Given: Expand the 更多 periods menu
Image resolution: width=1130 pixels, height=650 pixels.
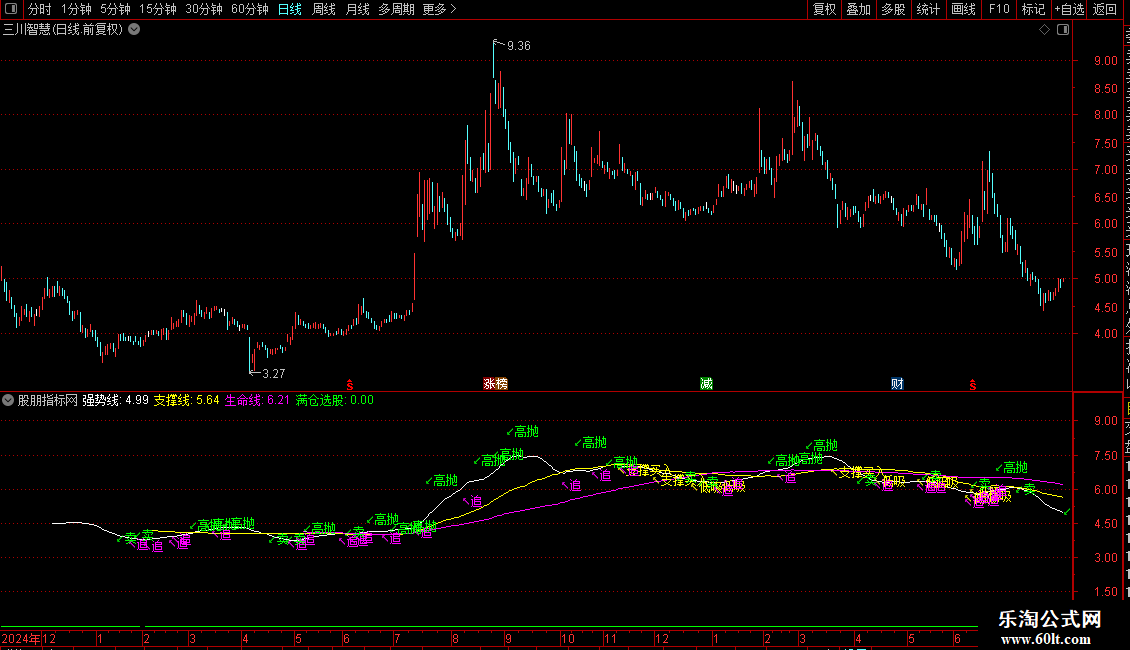Looking at the screenshot, I should [x=440, y=9].
